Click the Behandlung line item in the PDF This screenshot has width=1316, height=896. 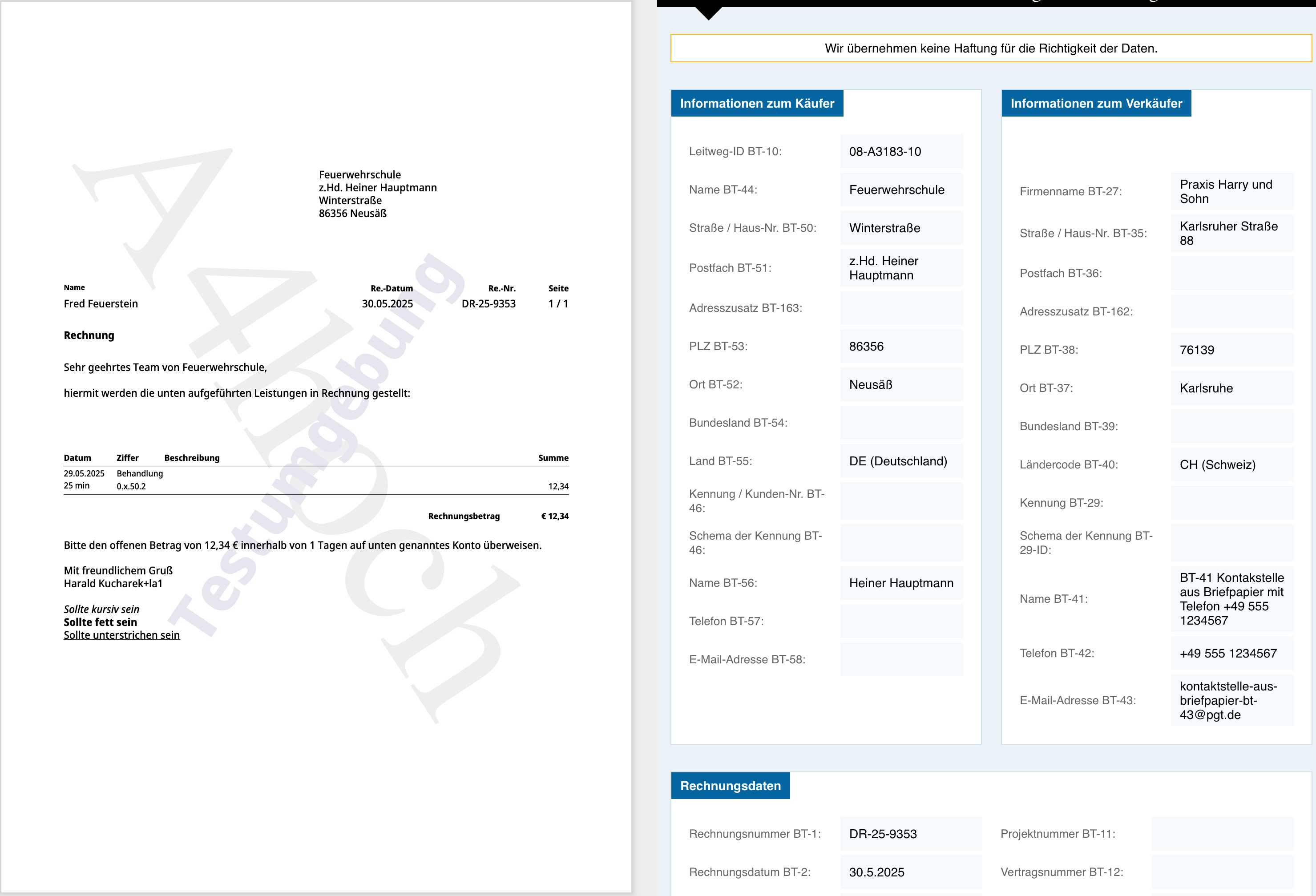pos(140,473)
